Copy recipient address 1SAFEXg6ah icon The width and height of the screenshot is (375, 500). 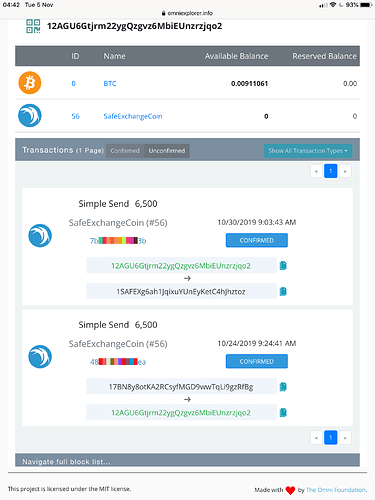click(283, 291)
